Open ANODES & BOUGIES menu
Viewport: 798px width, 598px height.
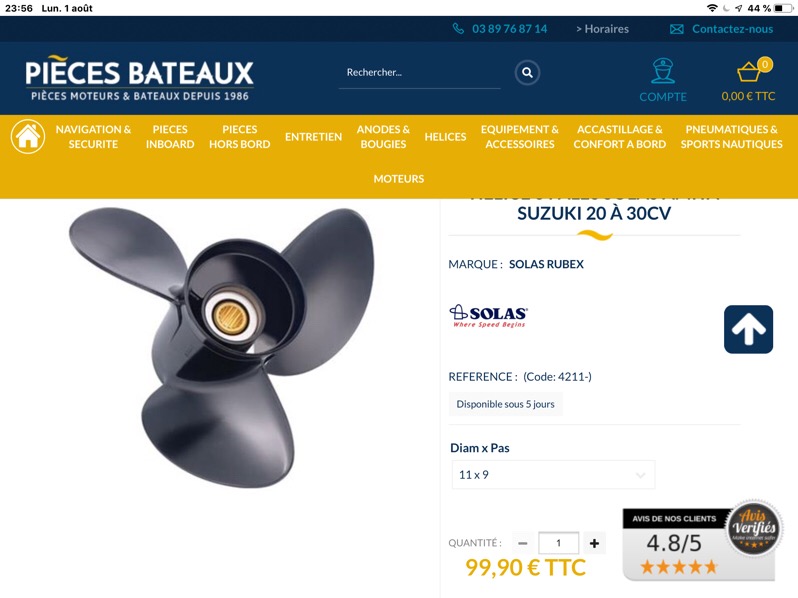coord(383,137)
